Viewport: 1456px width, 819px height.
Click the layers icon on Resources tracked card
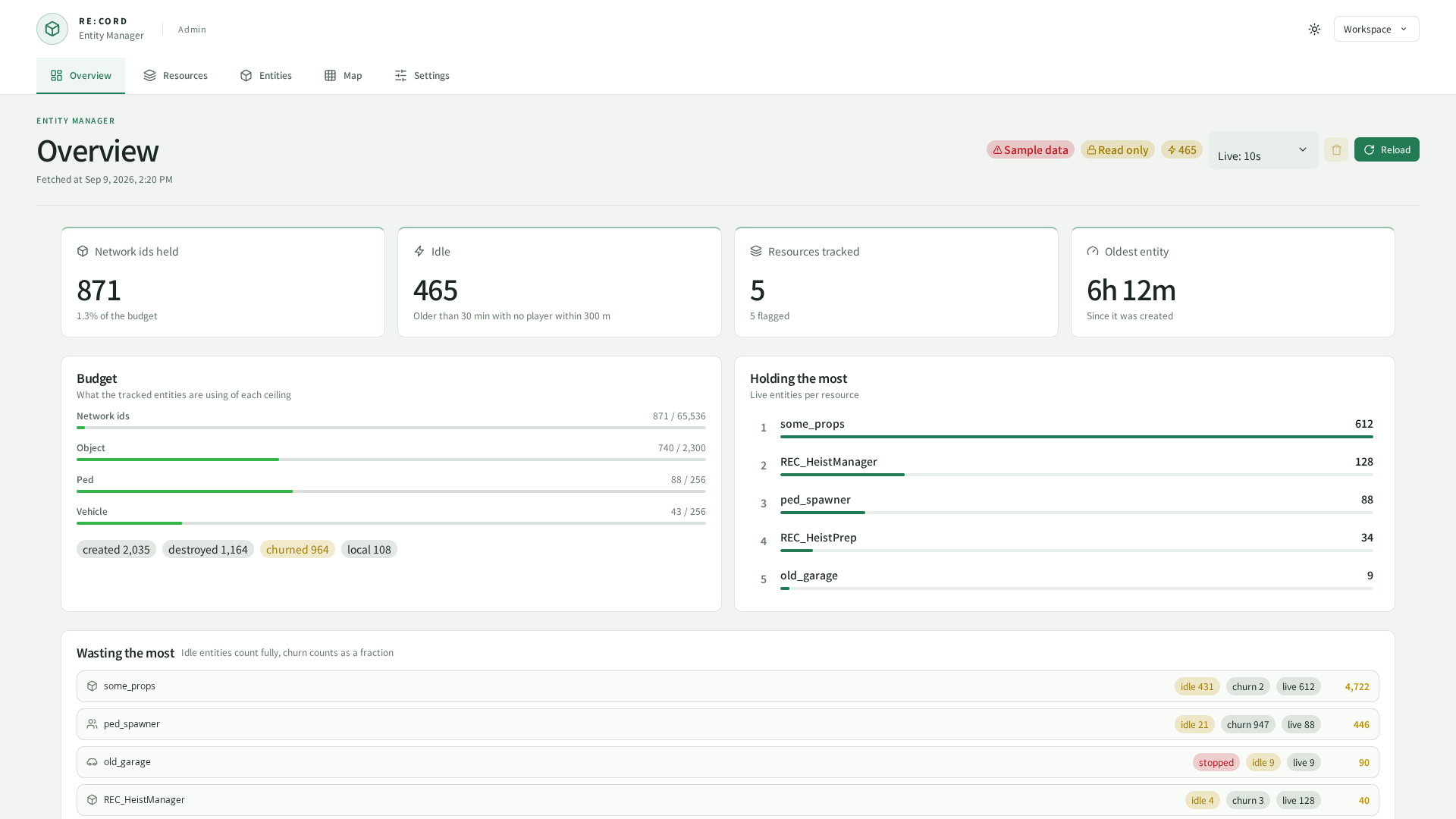pyautogui.click(x=756, y=251)
